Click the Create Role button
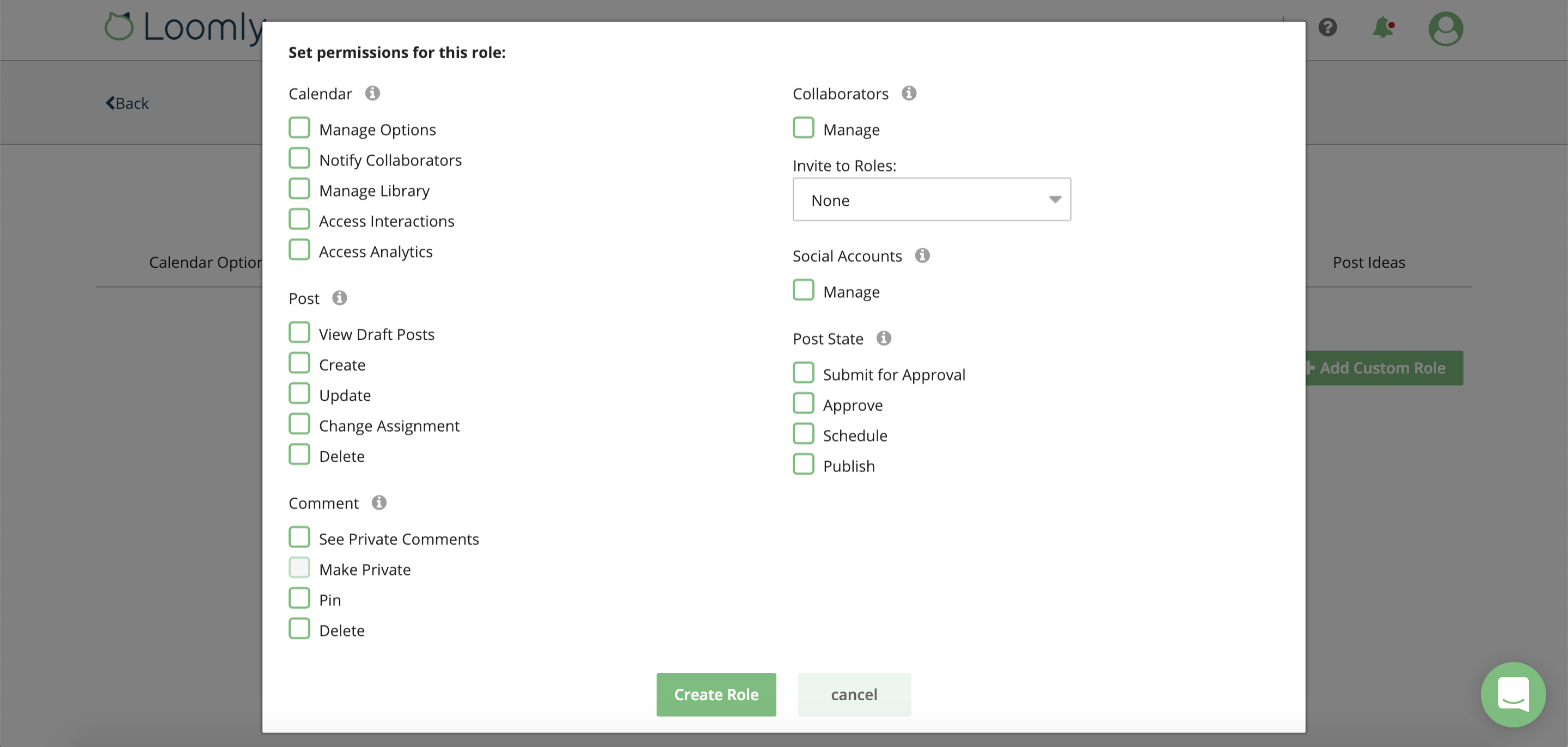This screenshot has width=1568, height=747. (x=716, y=694)
